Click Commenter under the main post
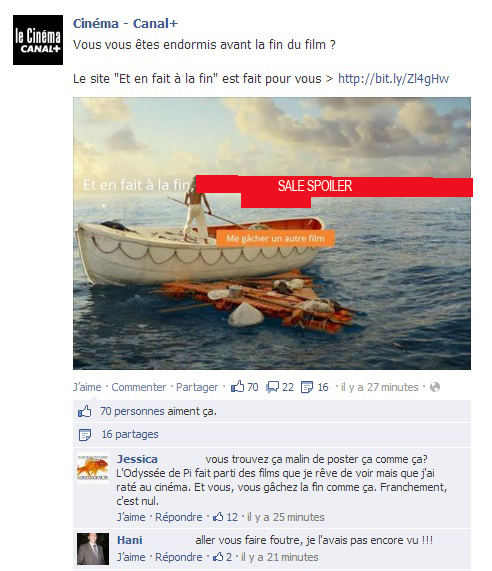This screenshot has width=492, height=571. click(x=139, y=387)
